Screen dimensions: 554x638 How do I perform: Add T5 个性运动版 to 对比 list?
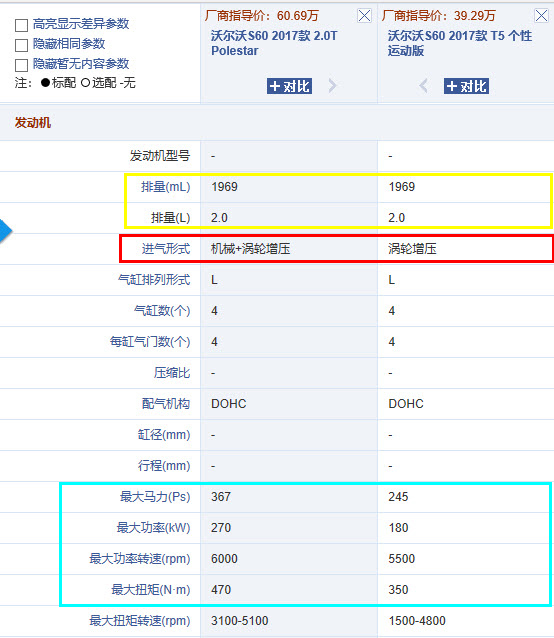466,86
